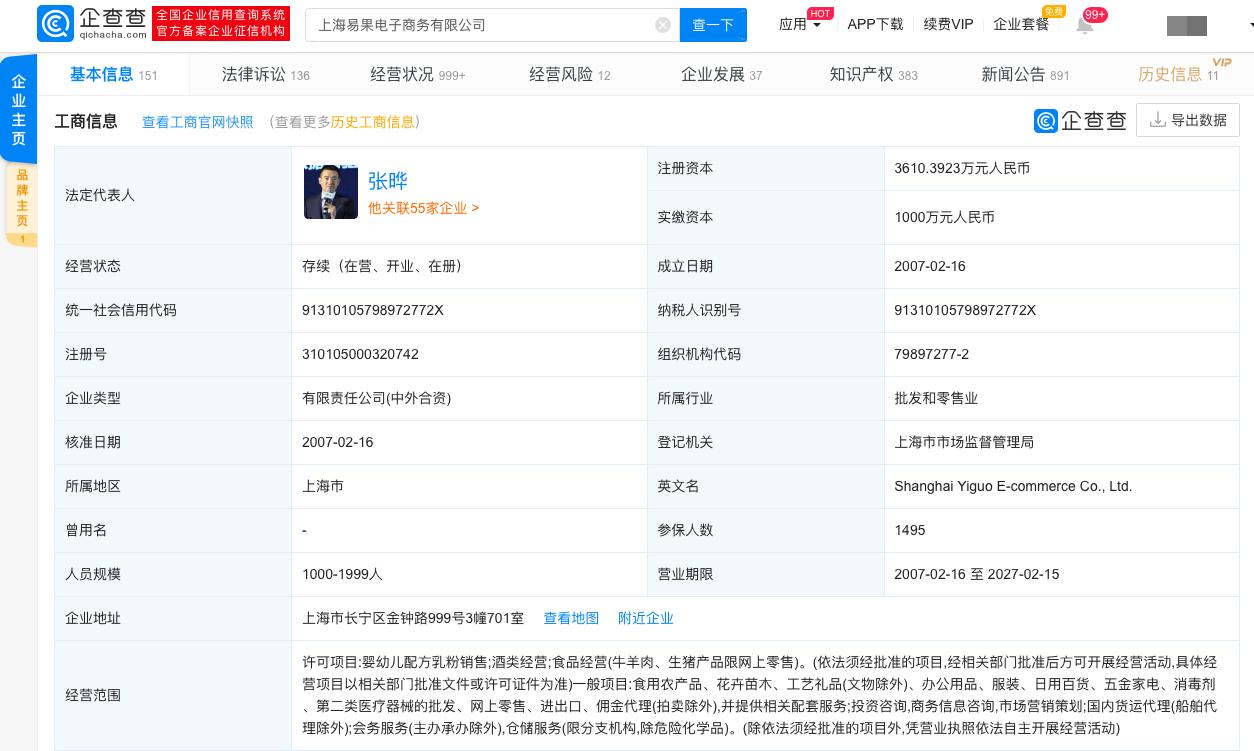Image resolution: width=1254 pixels, height=751 pixels.
Task: Select industry value 批发和零售业
Action: click(936, 398)
